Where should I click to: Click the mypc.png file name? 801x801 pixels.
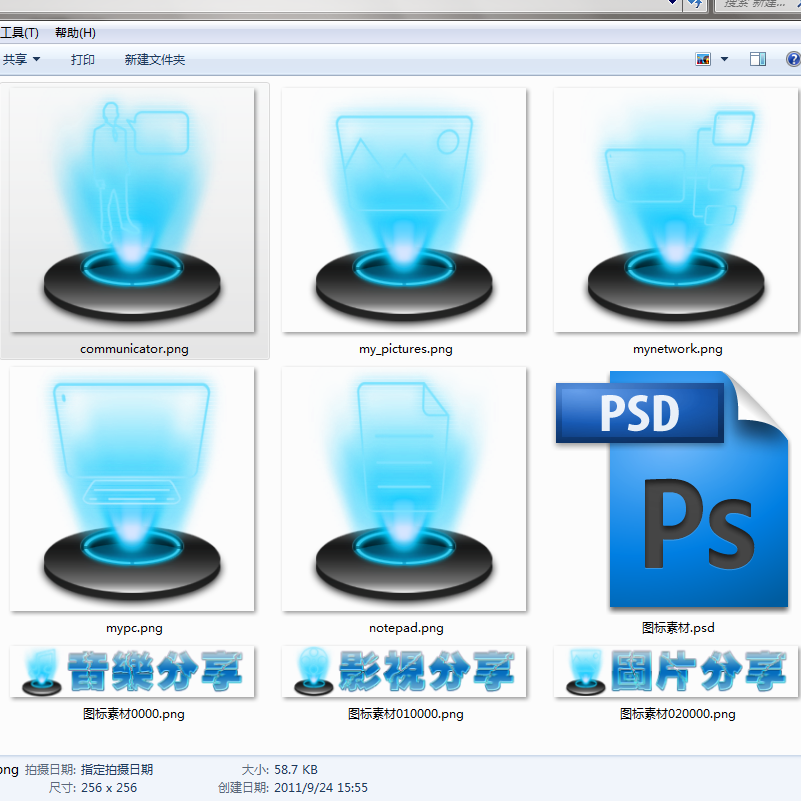(x=134, y=628)
